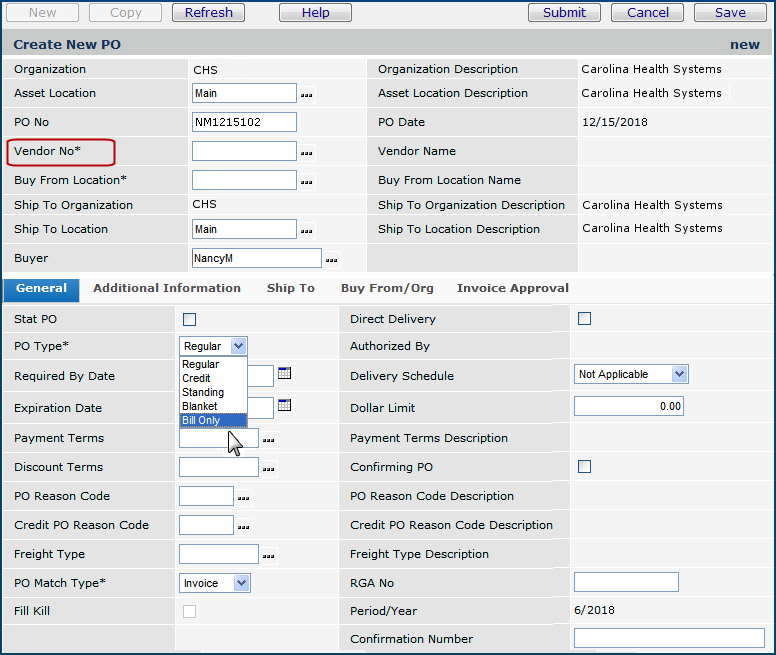The width and height of the screenshot is (776, 655).
Task: Click into the Dollar Limit field
Action: point(629,407)
